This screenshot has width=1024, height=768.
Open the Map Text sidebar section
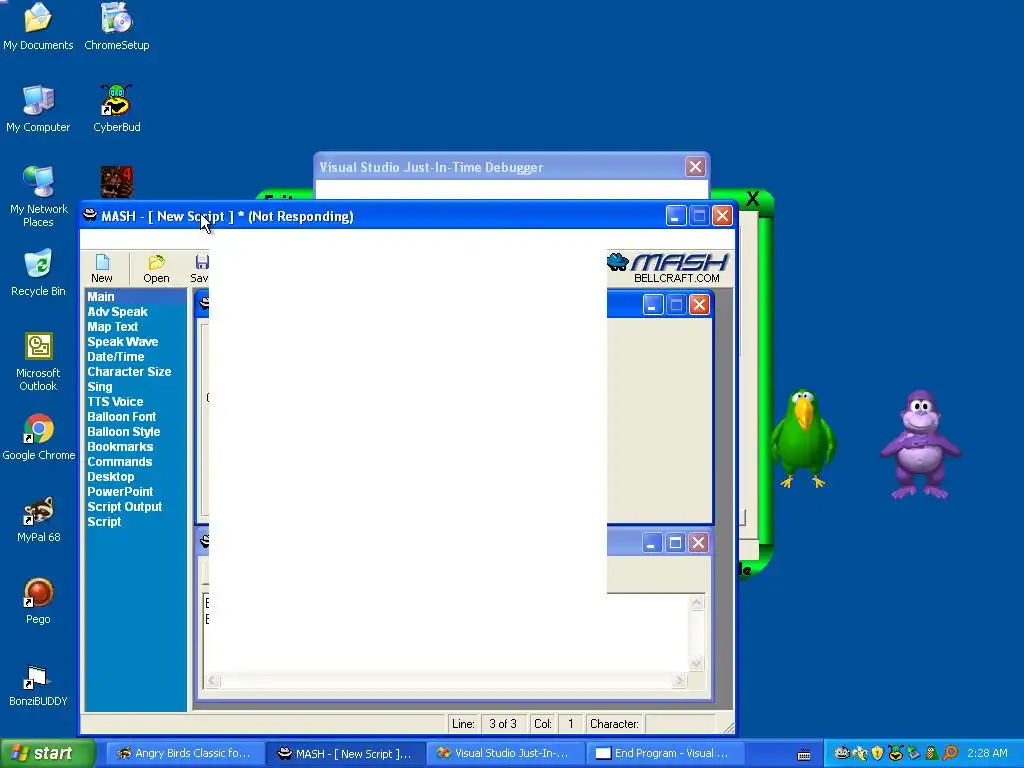[x=113, y=327]
